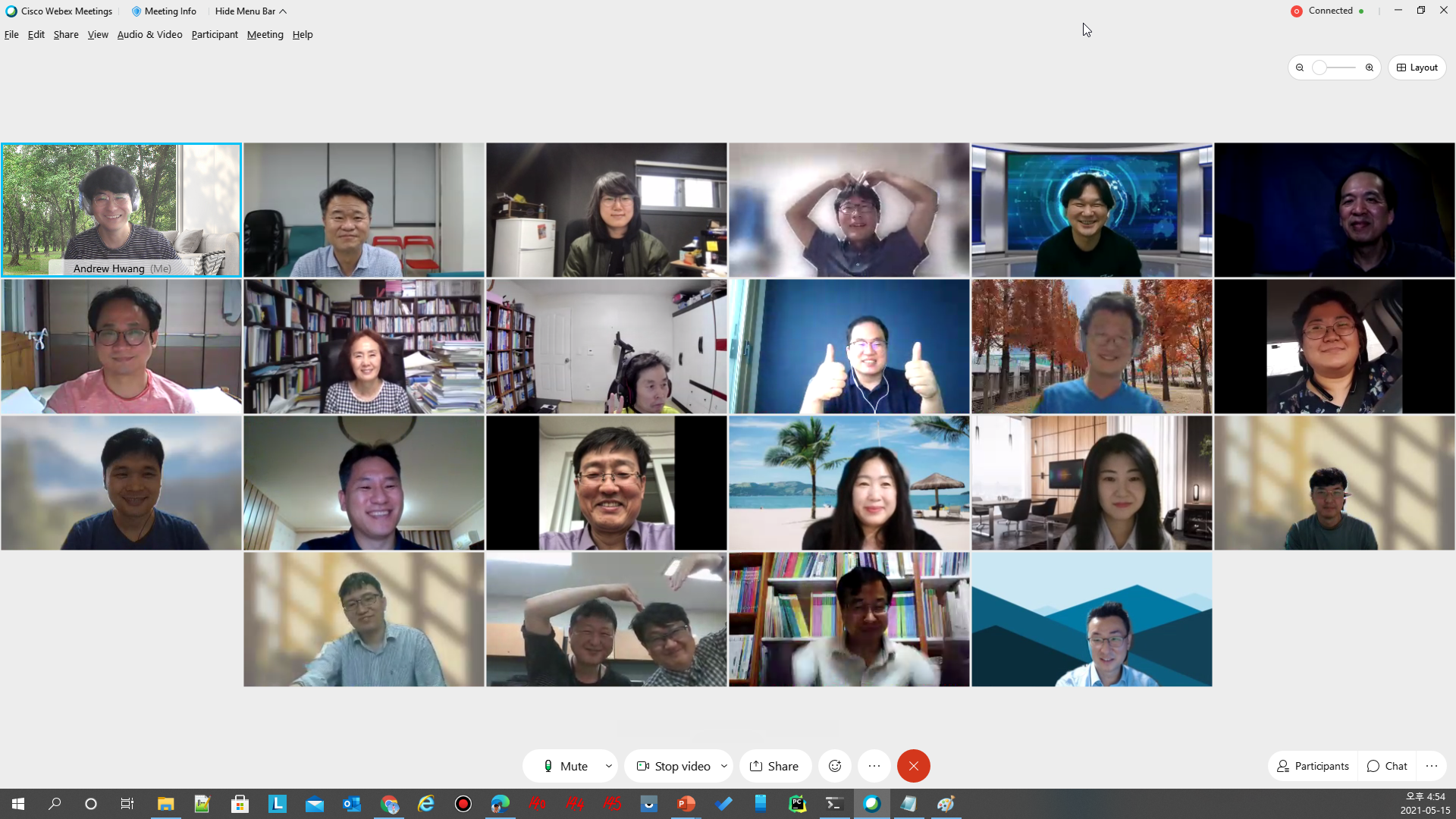
Task: Click the Share button
Action: pyautogui.click(x=774, y=766)
